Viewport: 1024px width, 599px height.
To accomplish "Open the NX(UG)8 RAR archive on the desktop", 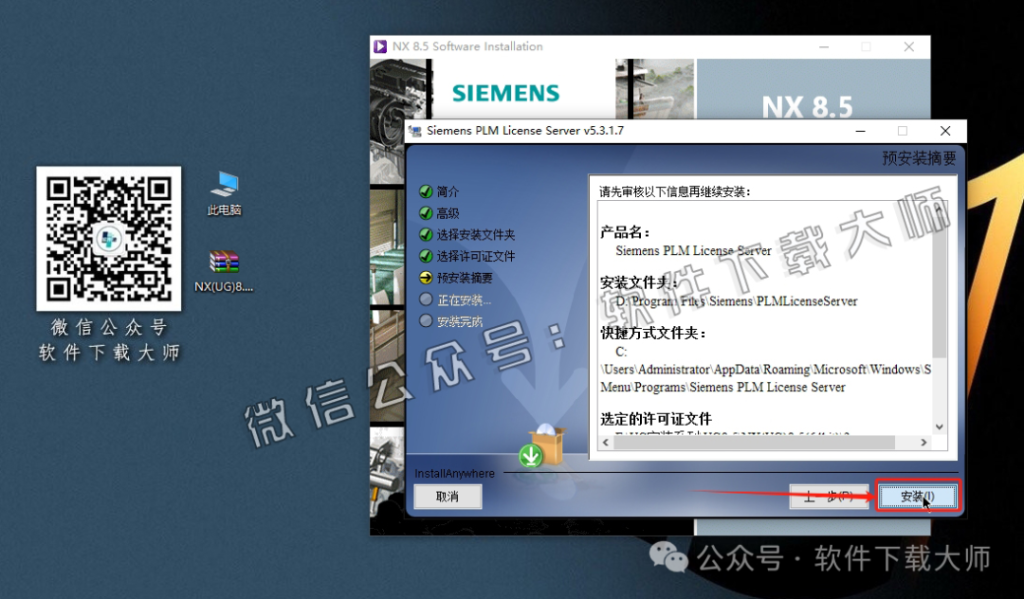I will [222, 263].
